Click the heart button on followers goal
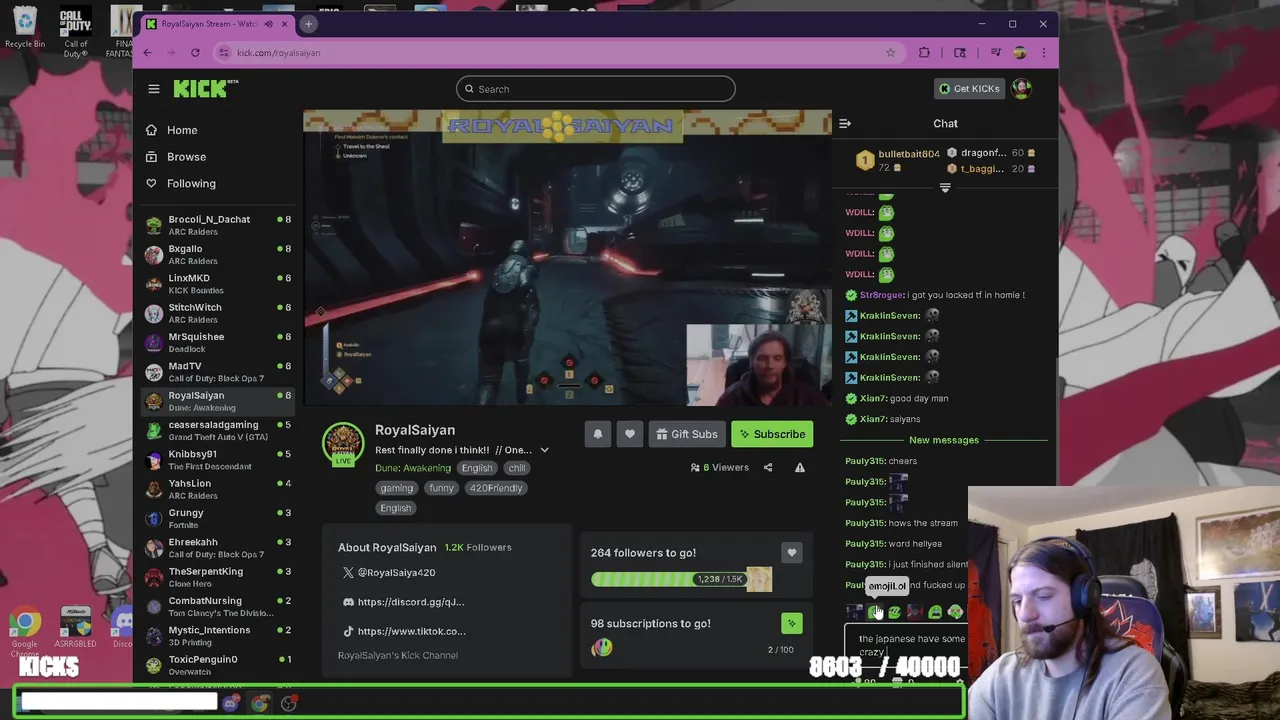The height and width of the screenshot is (720, 1280). [x=791, y=553]
